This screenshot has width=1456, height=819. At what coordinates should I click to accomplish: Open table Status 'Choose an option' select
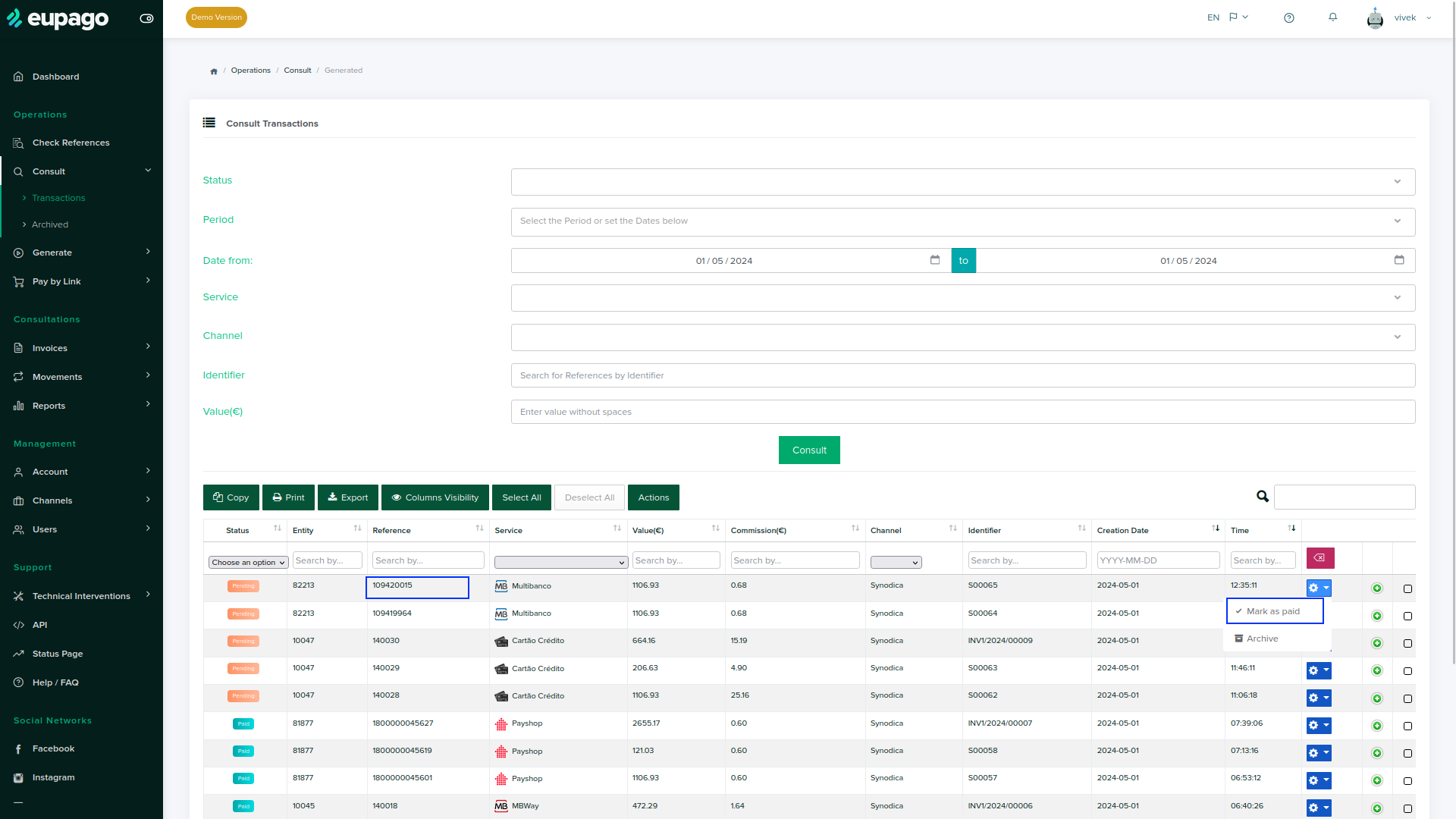point(249,562)
